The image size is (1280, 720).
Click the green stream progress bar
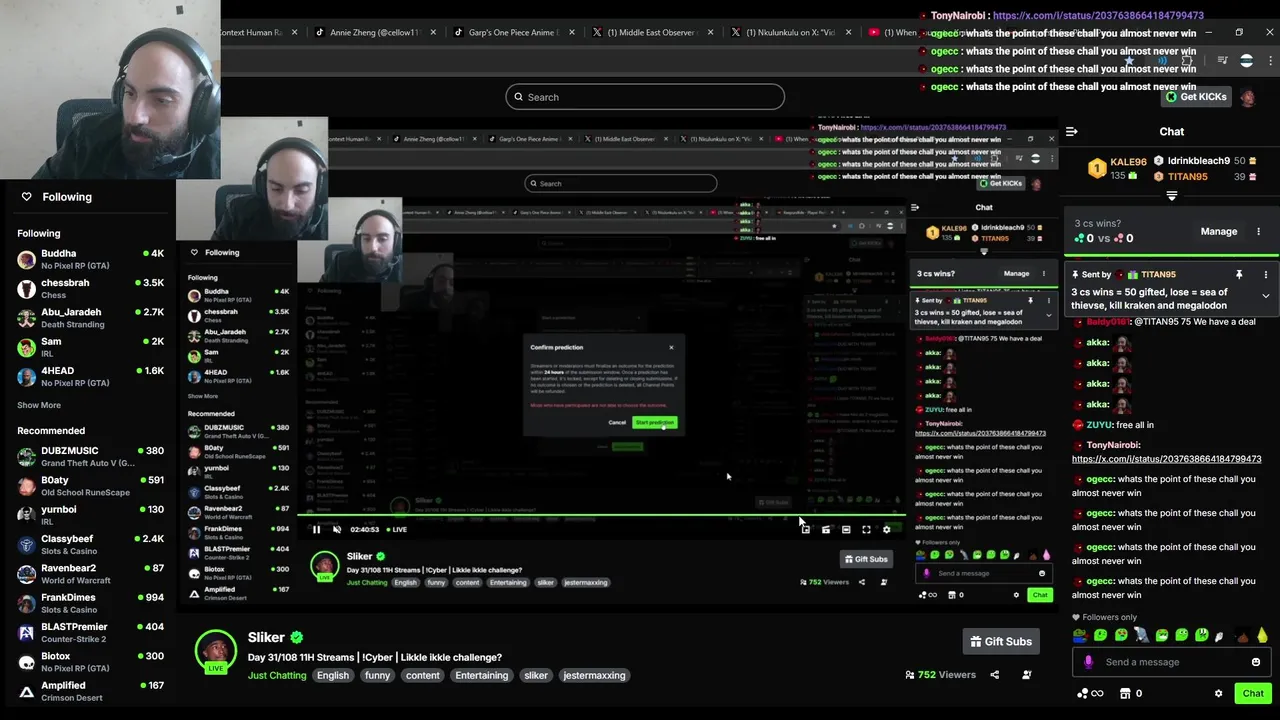point(603,516)
